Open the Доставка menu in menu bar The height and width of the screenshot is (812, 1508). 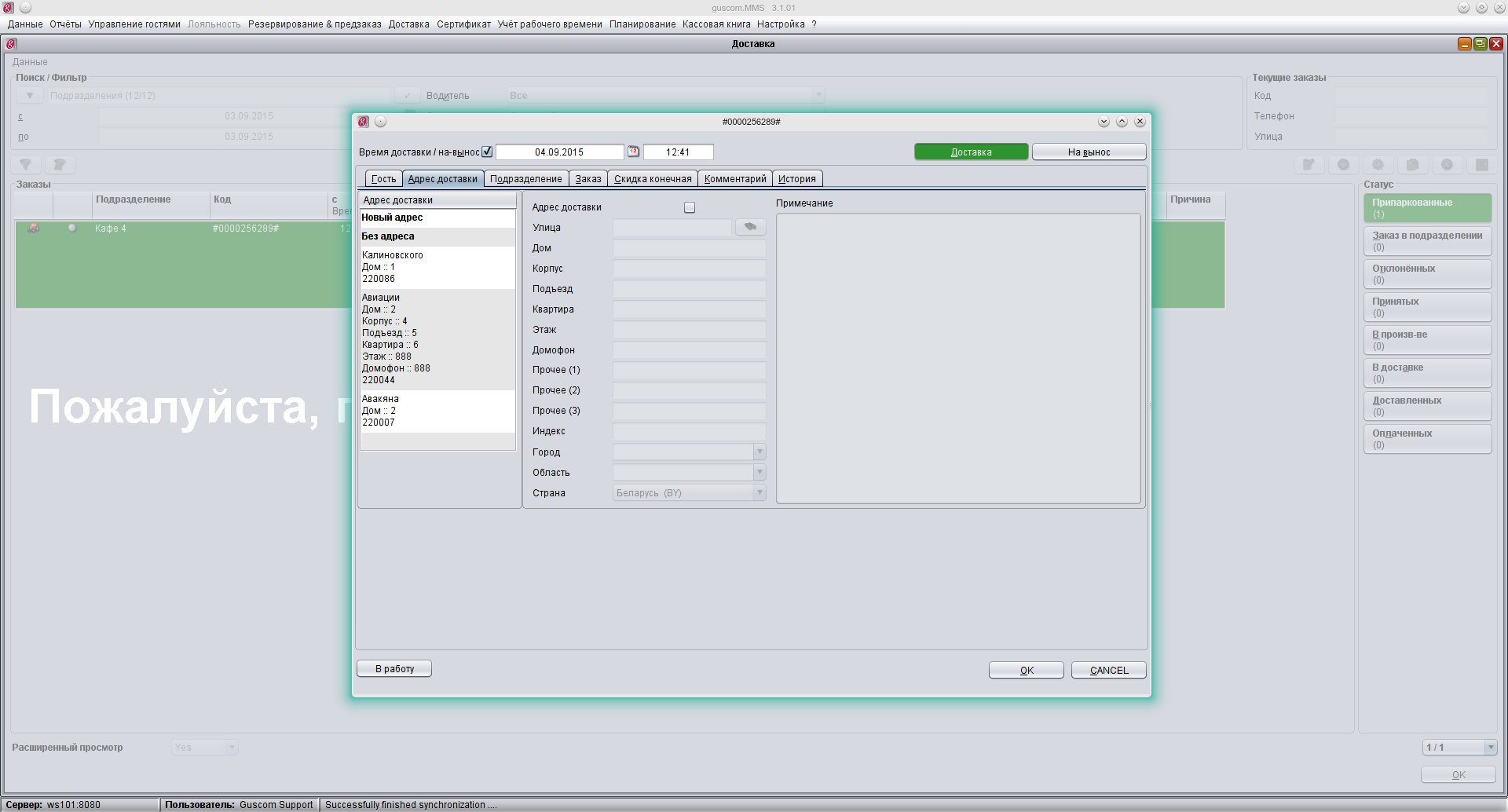coord(408,24)
